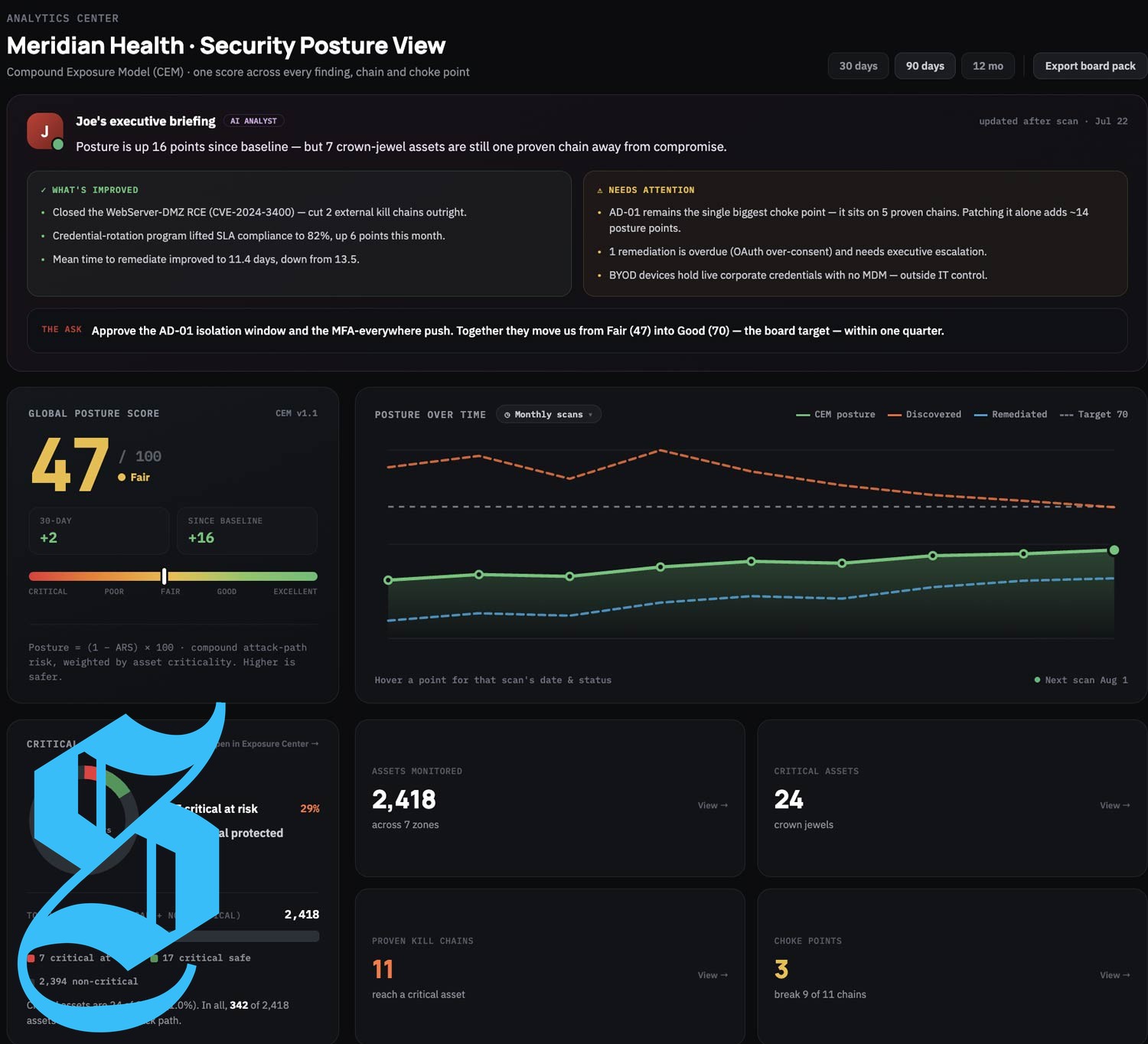Image resolution: width=1148 pixels, height=1044 pixels.
Task: Open the Monthly scans dropdown
Action: tap(549, 414)
